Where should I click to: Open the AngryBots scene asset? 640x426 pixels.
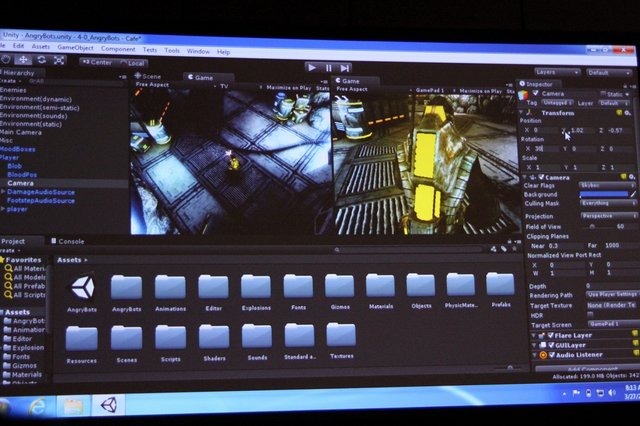click(x=82, y=292)
